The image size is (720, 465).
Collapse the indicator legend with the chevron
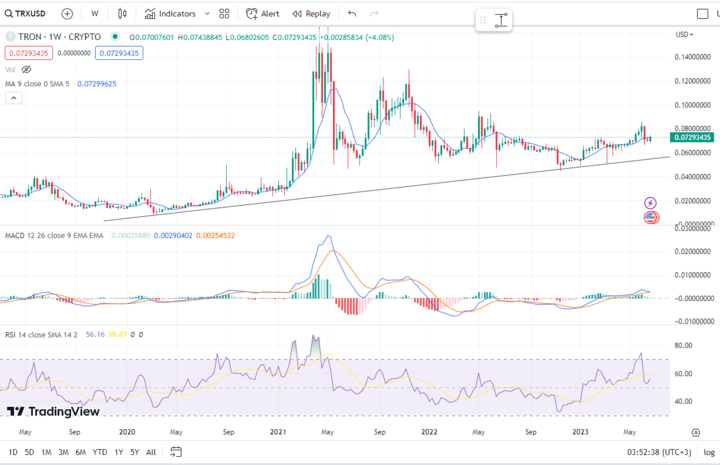click(14, 98)
